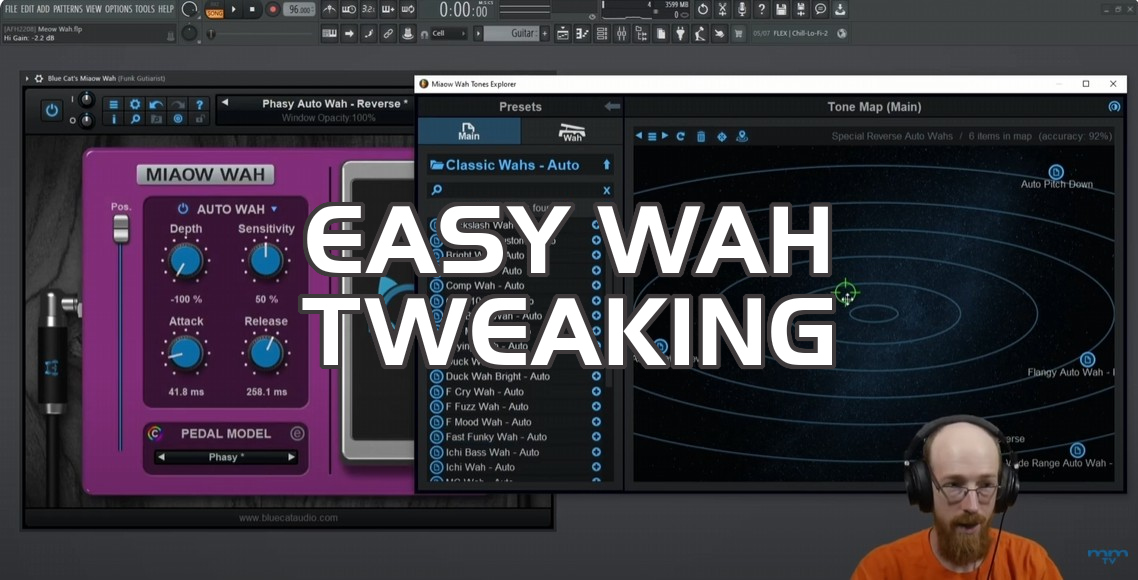This screenshot has height=580, width=1138.
Task: Toggle the Miaow Wah plugin power bypass button
Action: click(52, 111)
